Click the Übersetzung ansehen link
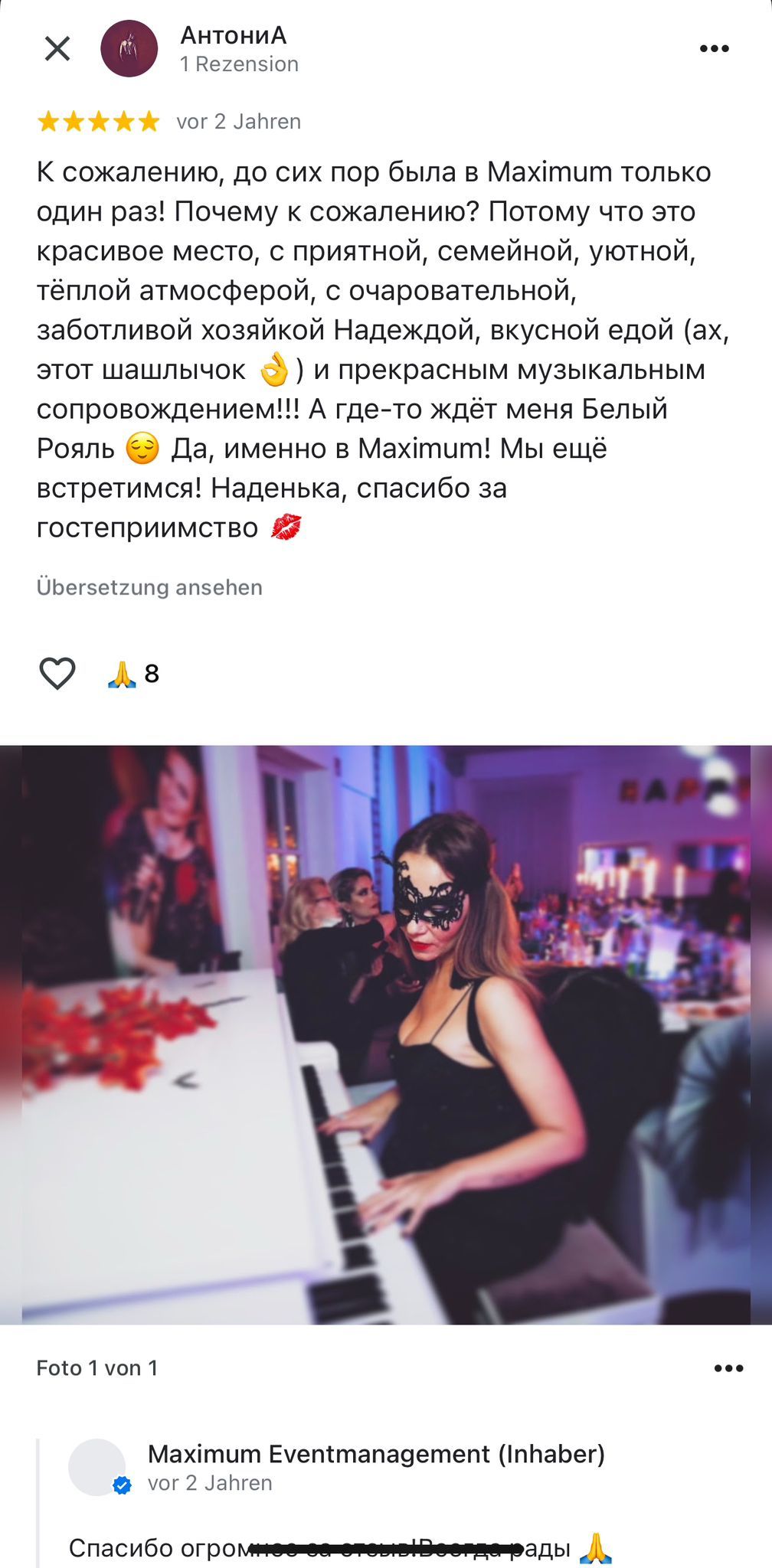The height and width of the screenshot is (1568, 772). click(x=149, y=587)
